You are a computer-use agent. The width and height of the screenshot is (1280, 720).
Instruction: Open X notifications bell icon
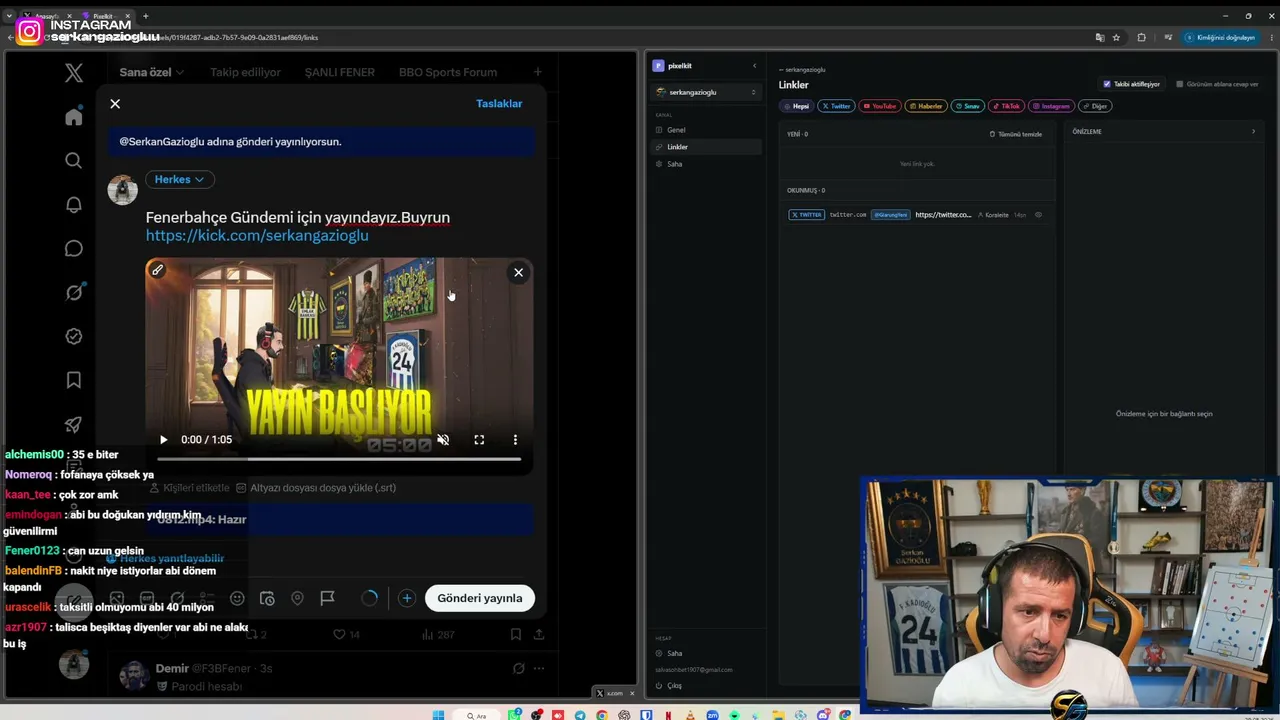[74, 204]
